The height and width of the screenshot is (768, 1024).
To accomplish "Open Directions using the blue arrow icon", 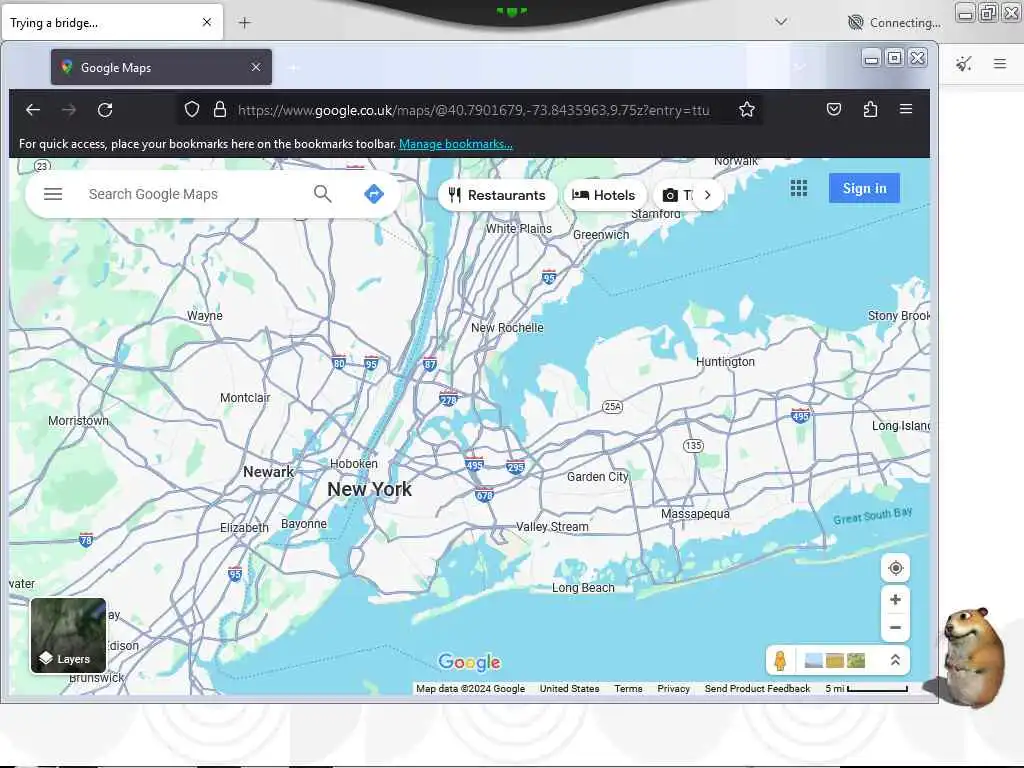I will [374, 194].
